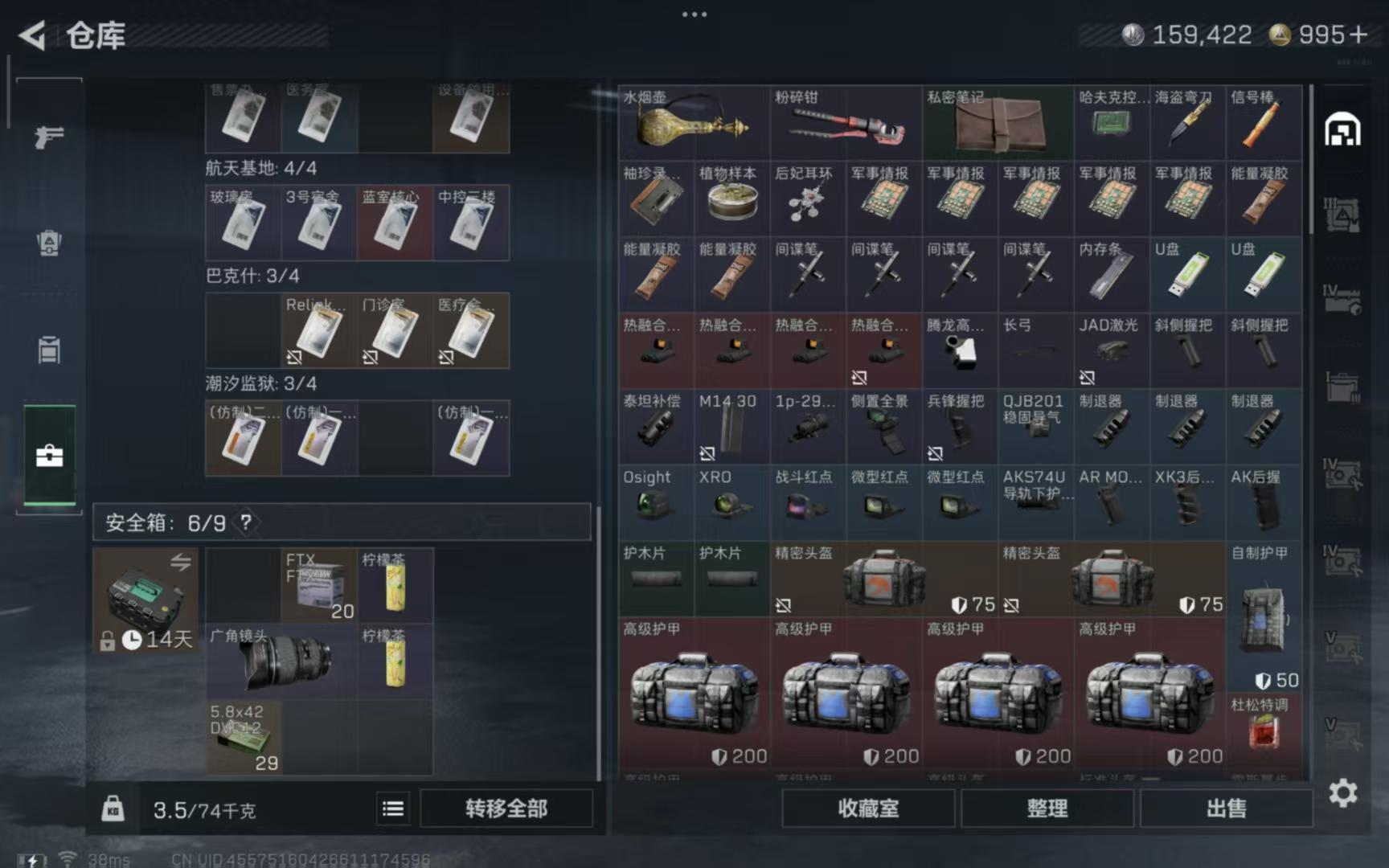
Task: Select the 信号棒 item
Action: (x=1264, y=122)
